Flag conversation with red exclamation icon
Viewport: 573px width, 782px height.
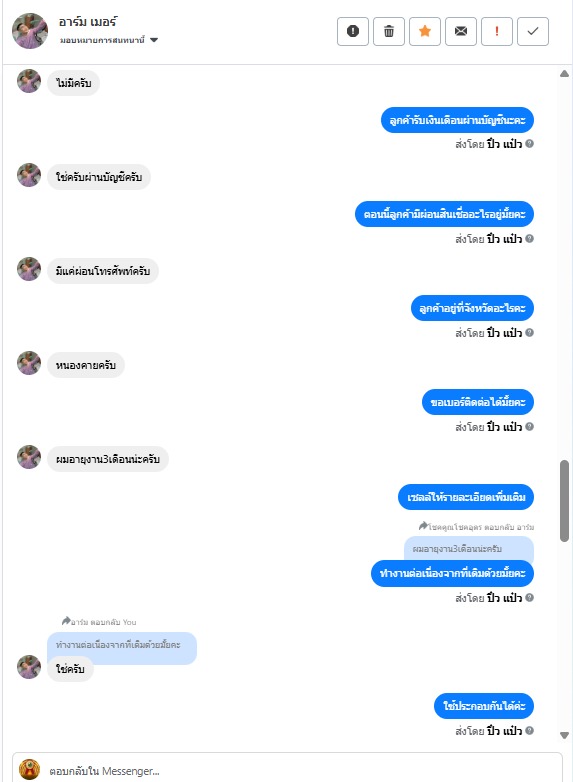(x=497, y=31)
